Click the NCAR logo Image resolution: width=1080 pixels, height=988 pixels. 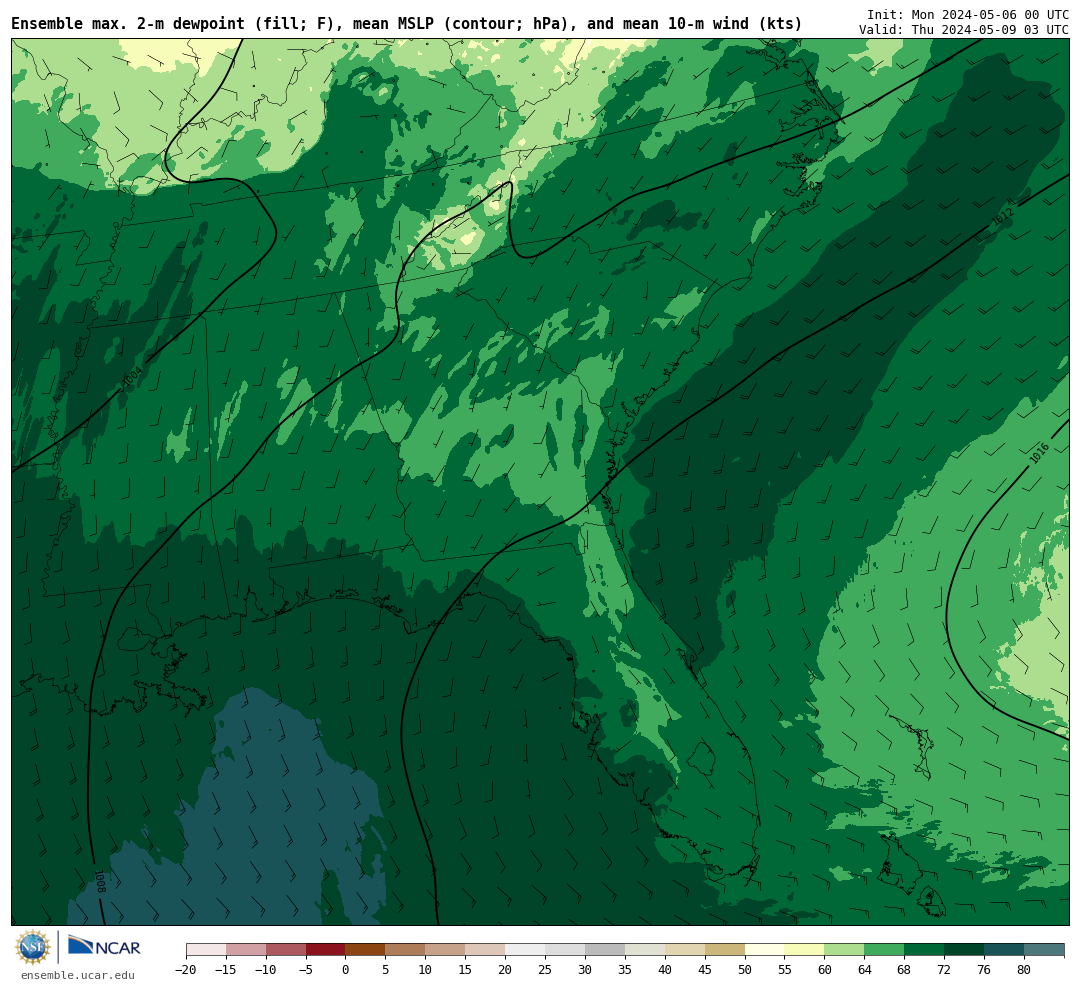tap(104, 947)
